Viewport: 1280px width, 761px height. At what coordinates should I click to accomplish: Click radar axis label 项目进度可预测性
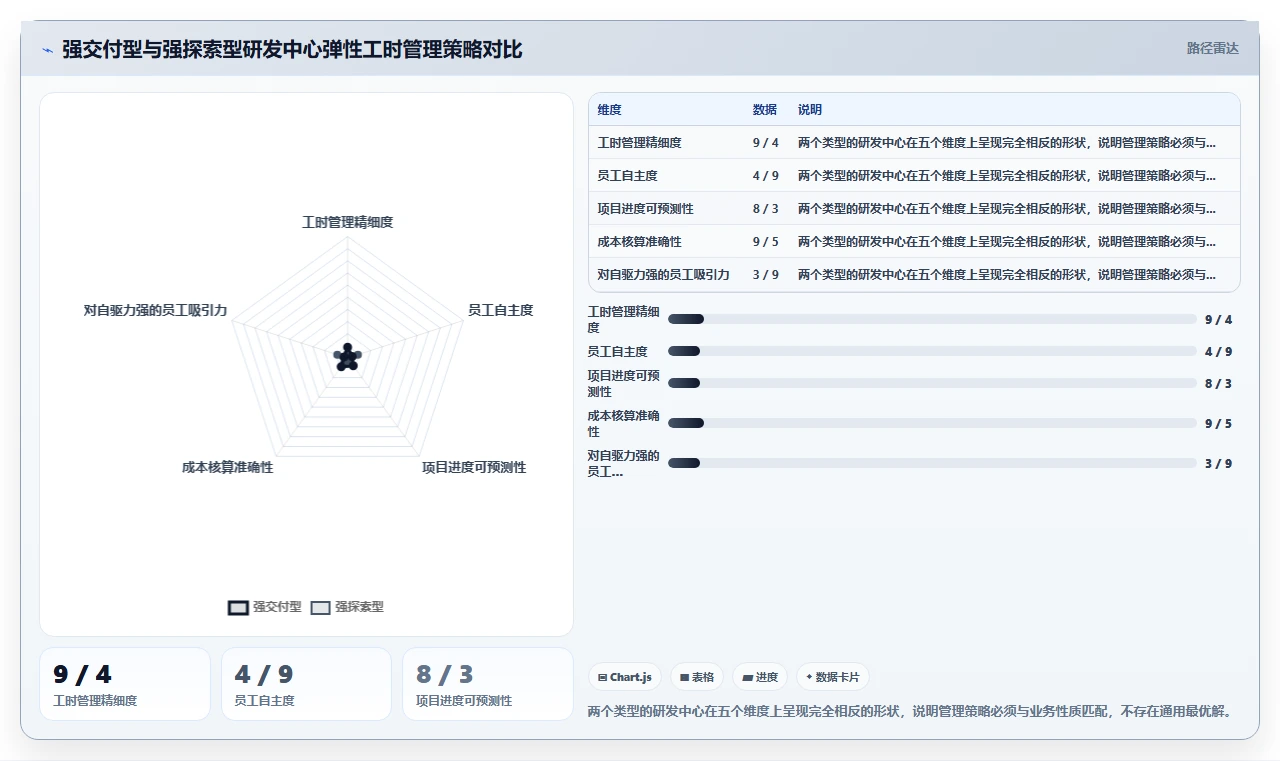tap(474, 467)
